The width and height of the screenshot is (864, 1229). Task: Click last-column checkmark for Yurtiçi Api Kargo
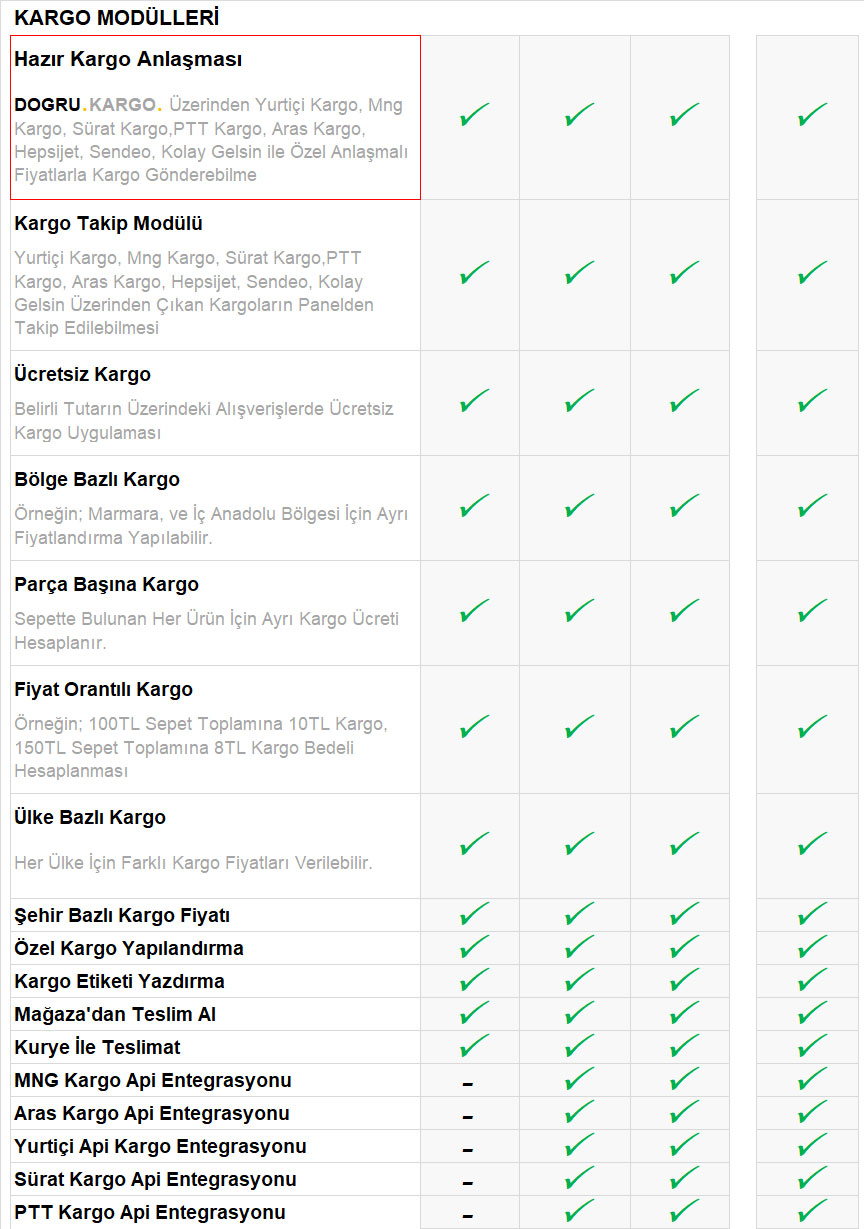click(812, 1146)
